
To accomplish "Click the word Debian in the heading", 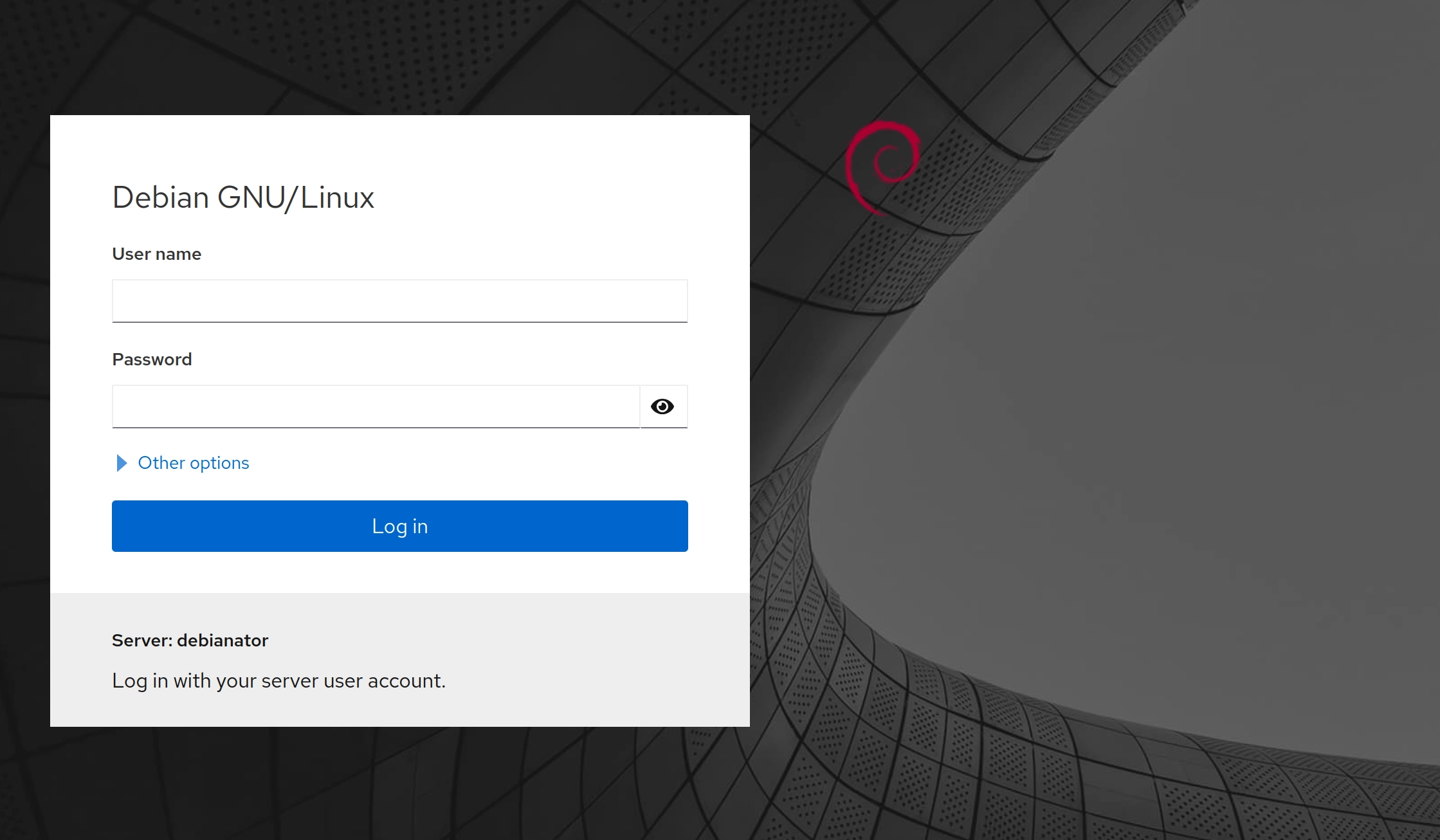I will [x=161, y=197].
